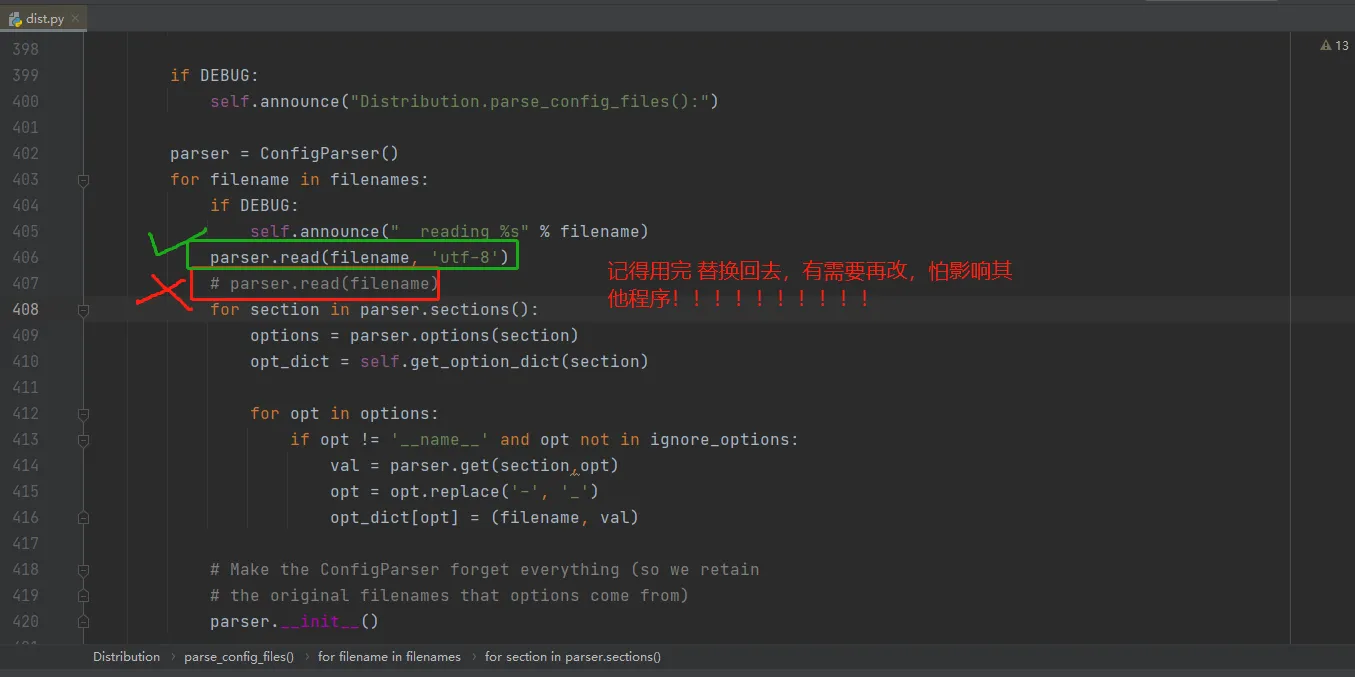Click the 'reading %s' string on line 405
Viewport: 1355px width, 677px height.
[x=459, y=232]
